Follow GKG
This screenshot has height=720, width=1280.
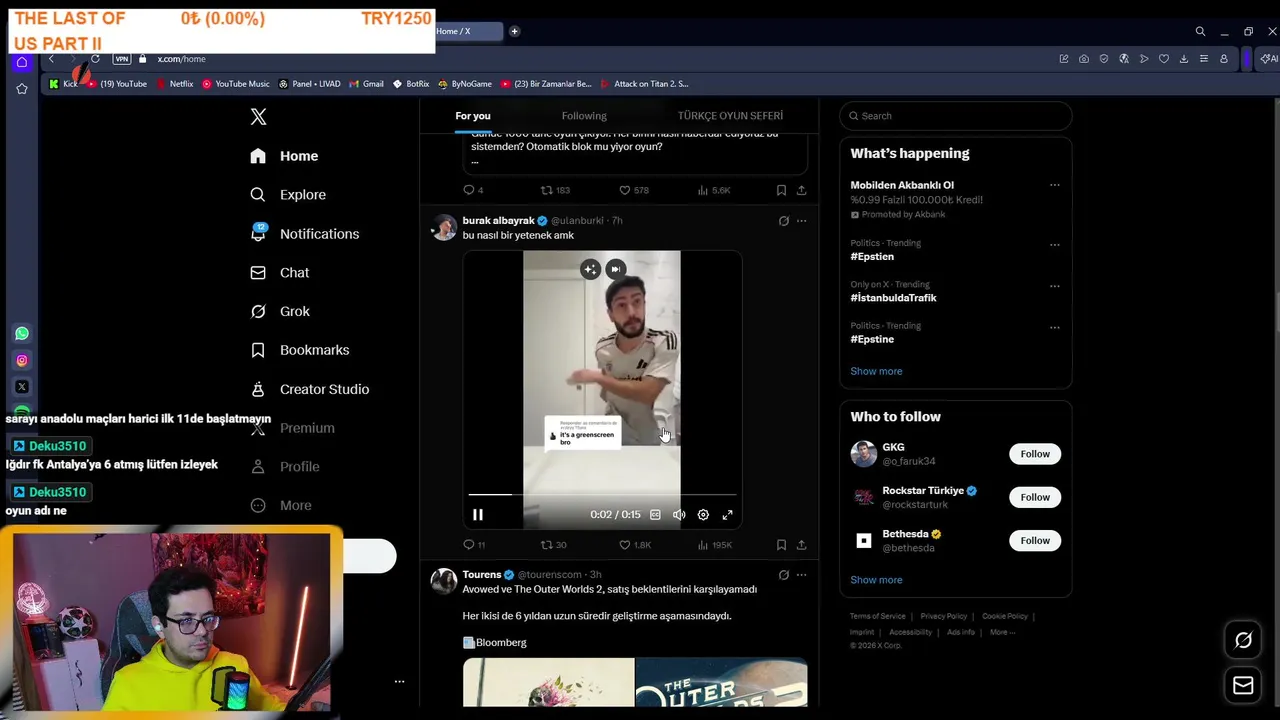point(1035,454)
